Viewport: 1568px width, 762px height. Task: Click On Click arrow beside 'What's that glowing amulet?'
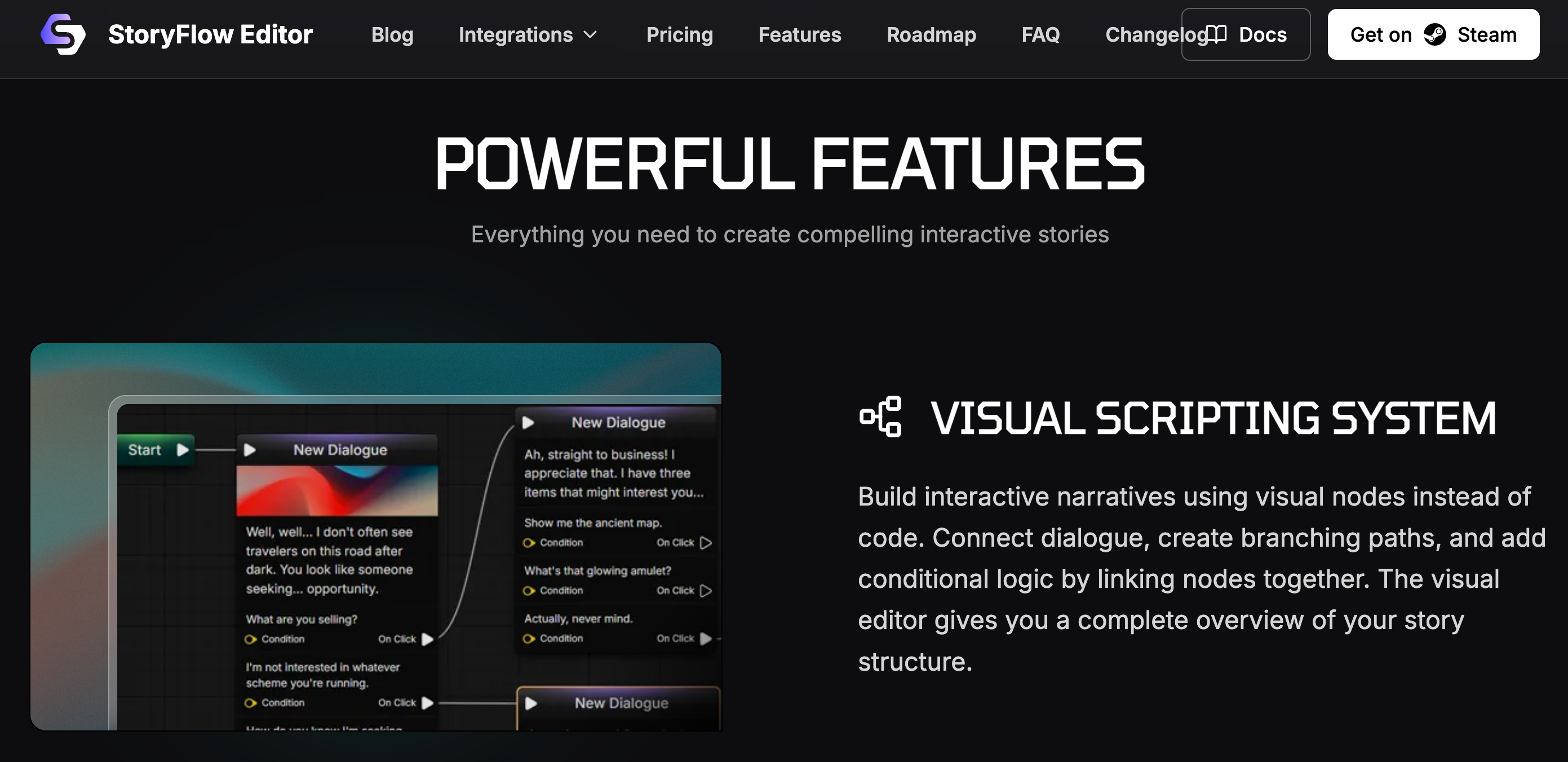(x=706, y=590)
